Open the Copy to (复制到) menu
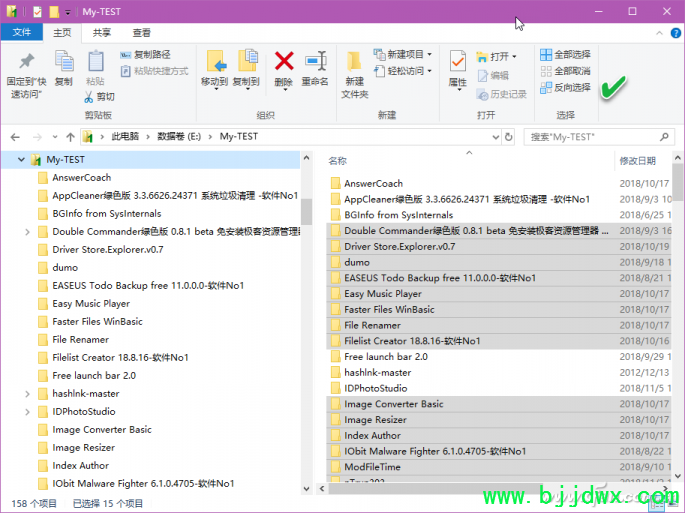Image resolution: width=685 pixels, height=513 pixels. 246,70
